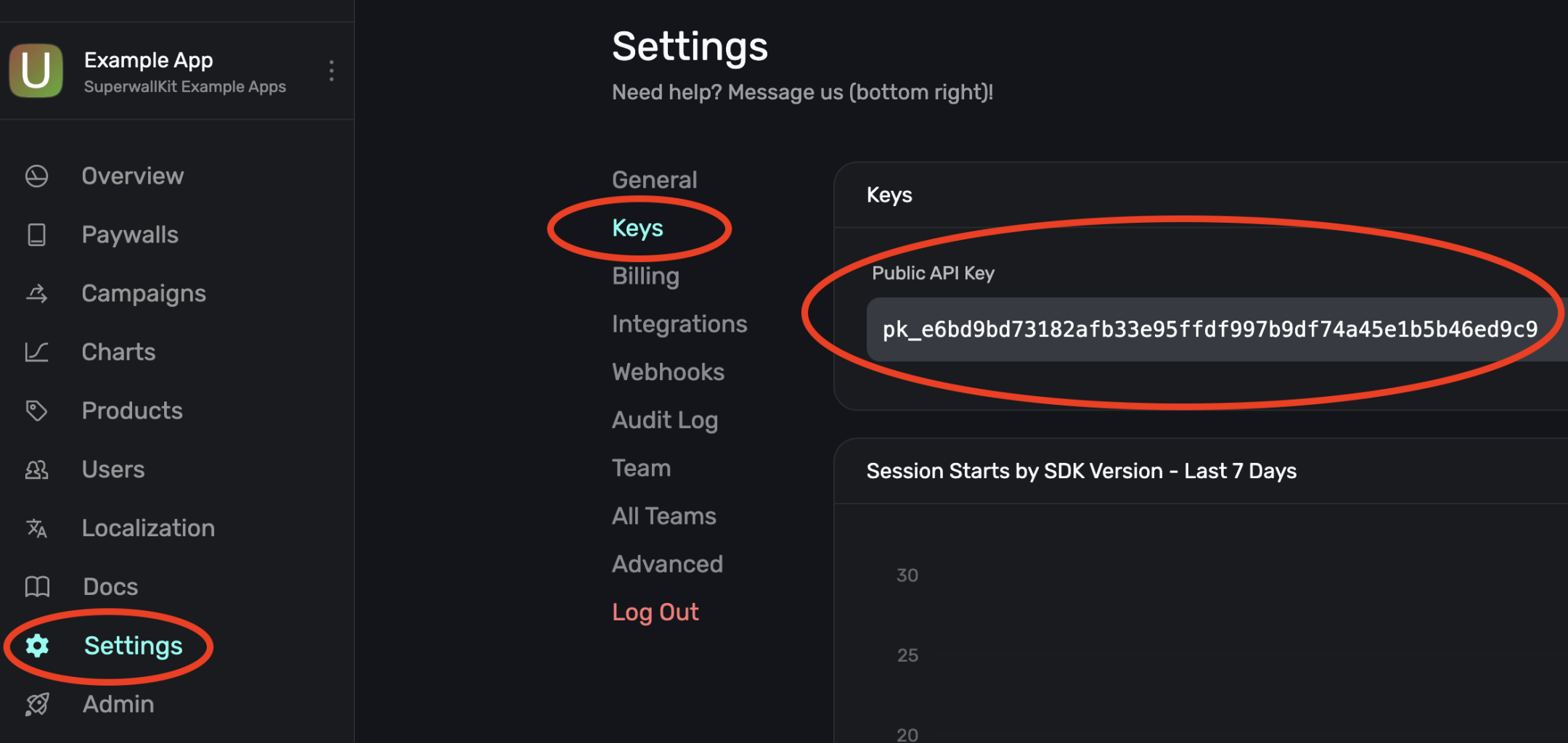Click the Admin rocket icon

[36, 704]
